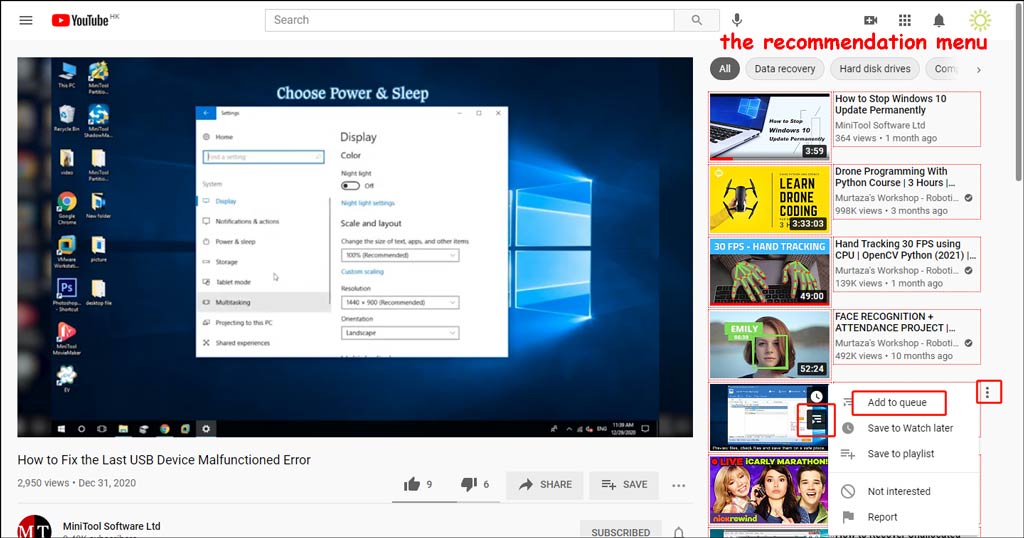
Task: Click Night light settings link in video
Action: pyautogui.click(x=368, y=203)
